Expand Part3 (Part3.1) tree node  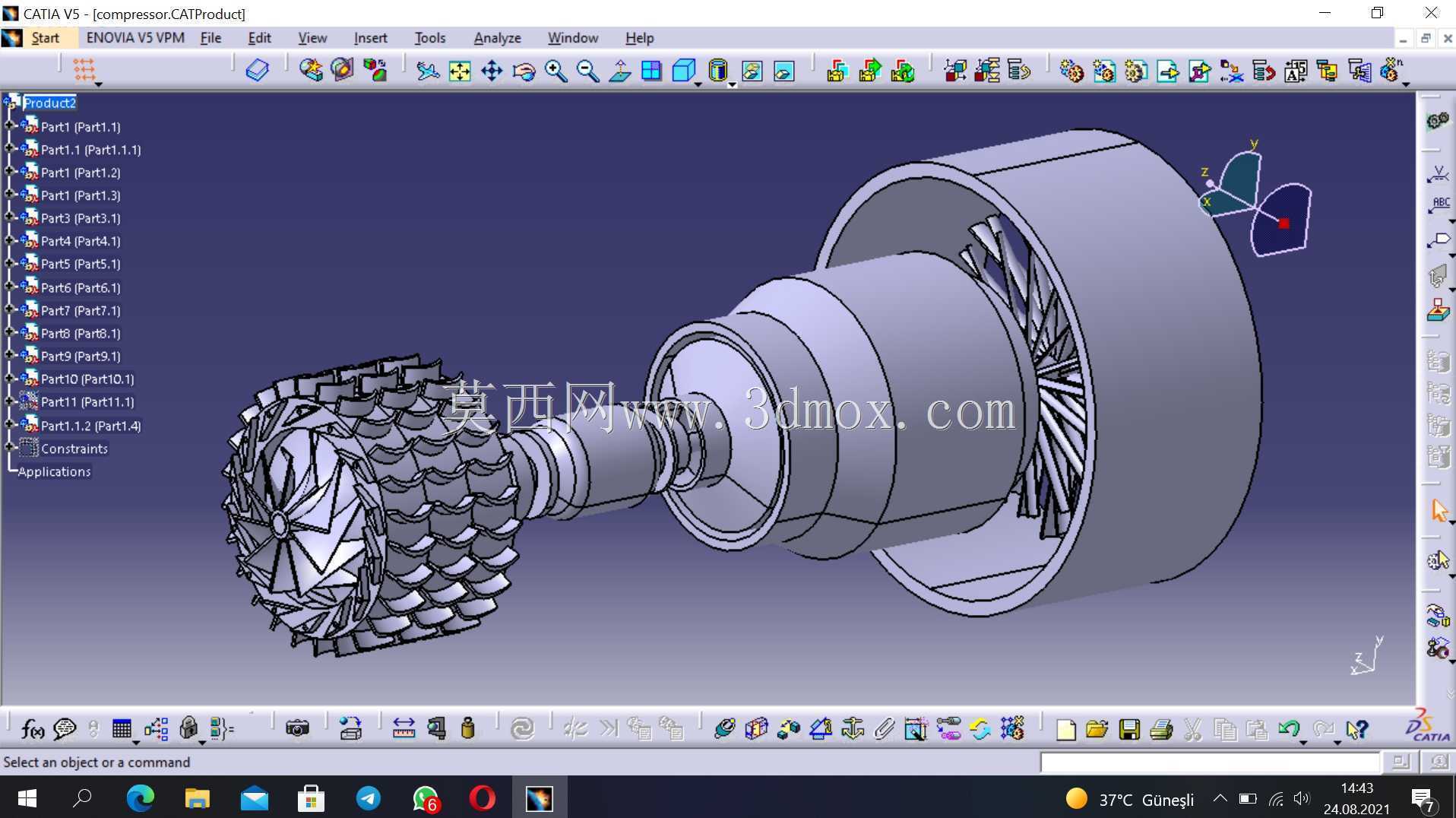click(9, 217)
